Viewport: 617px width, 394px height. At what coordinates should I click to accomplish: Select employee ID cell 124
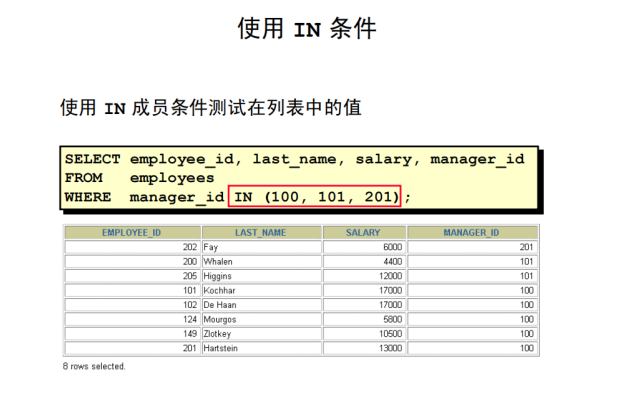132,319
